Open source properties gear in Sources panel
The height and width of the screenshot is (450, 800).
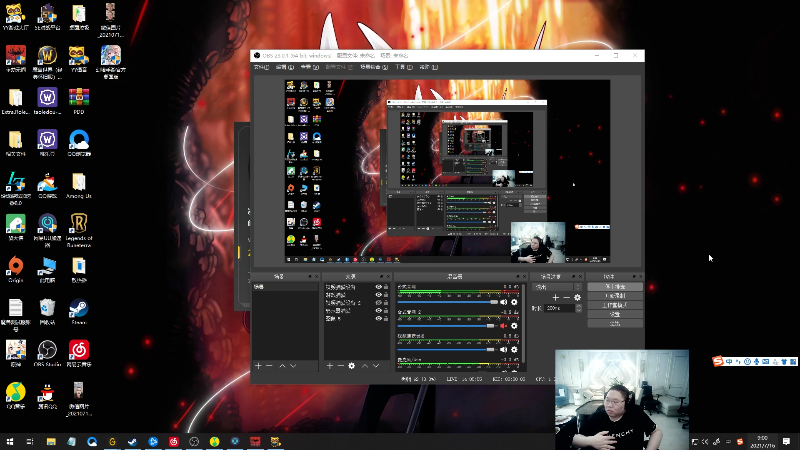tap(352, 366)
